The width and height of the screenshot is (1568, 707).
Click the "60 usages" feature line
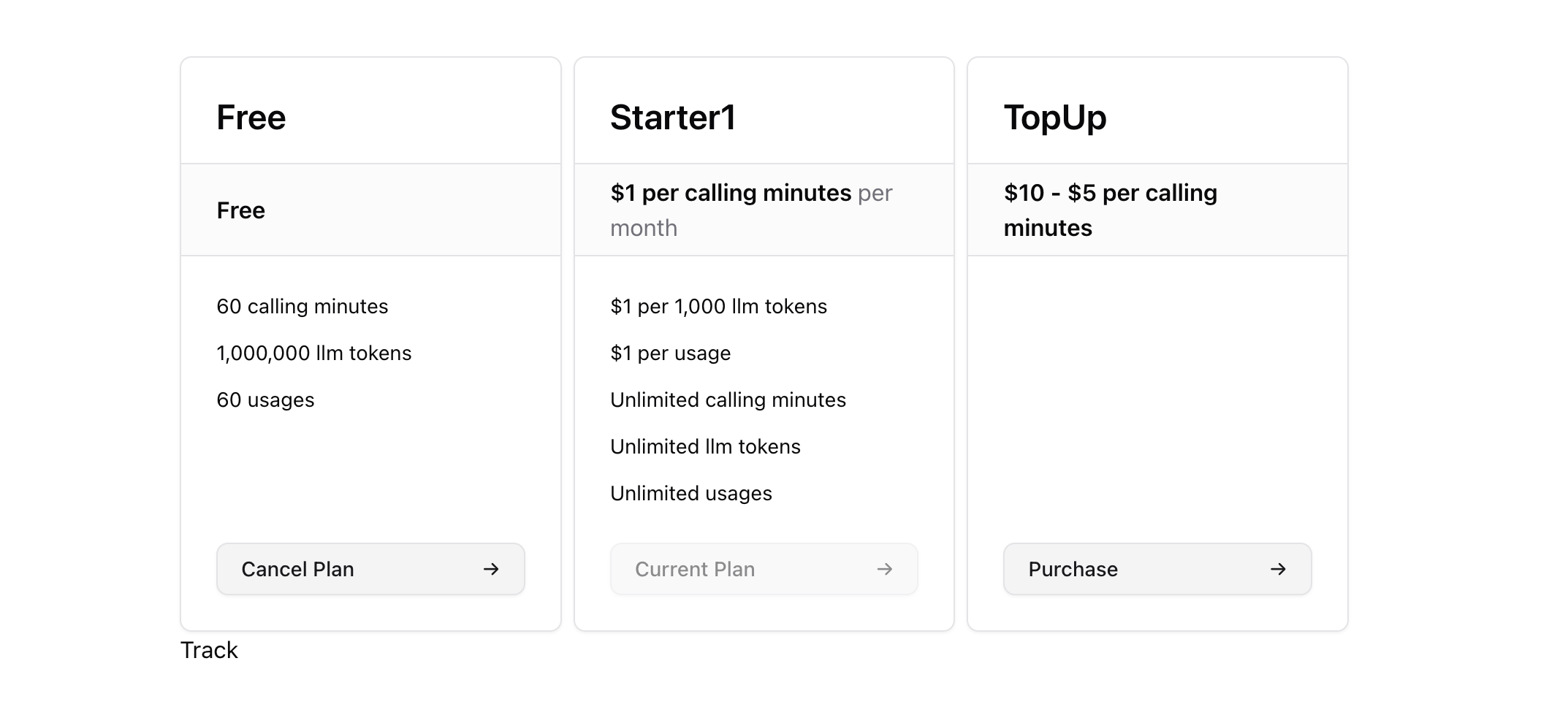pos(265,400)
